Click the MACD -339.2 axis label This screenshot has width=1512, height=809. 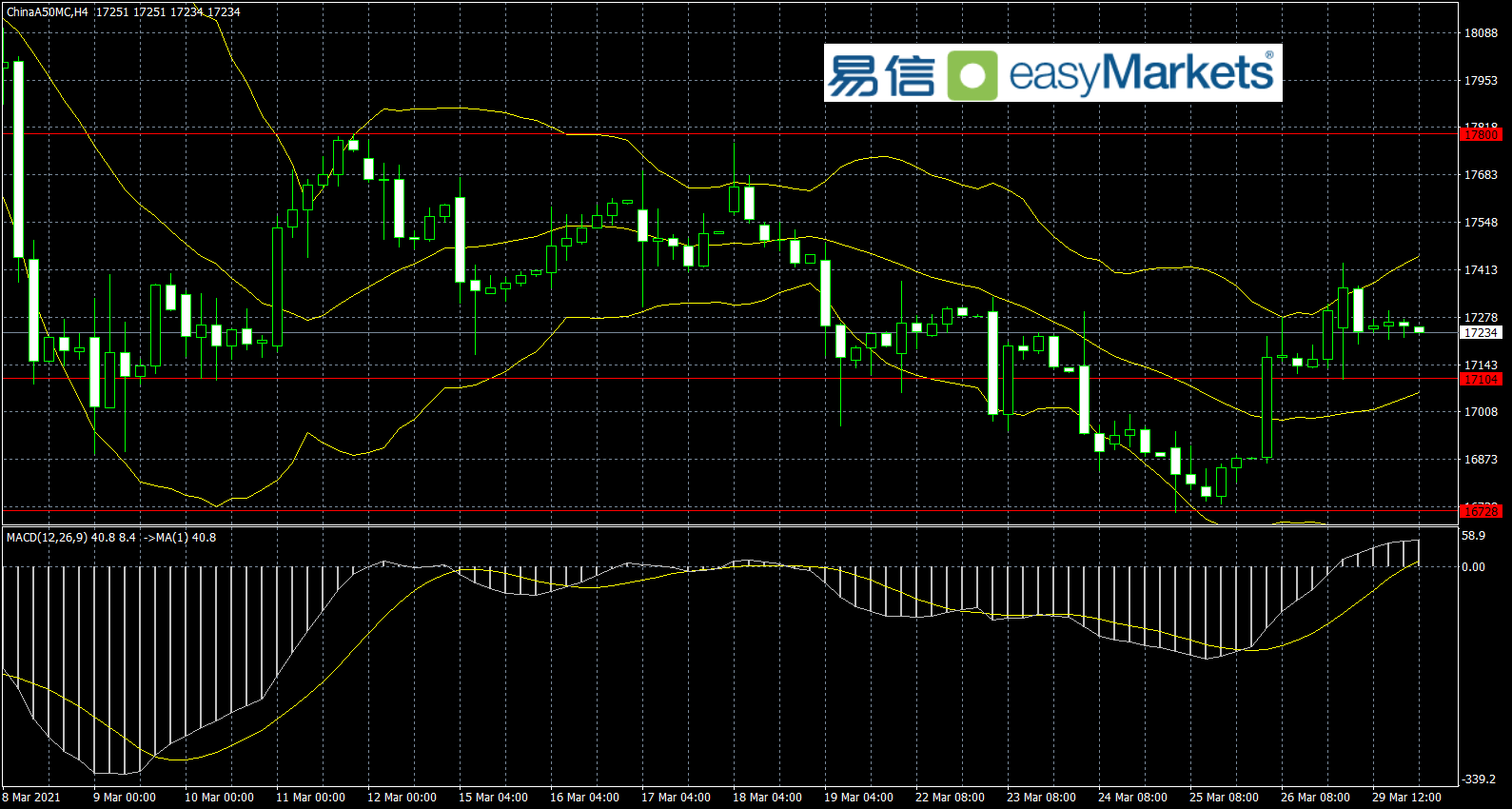[x=1479, y=779]
